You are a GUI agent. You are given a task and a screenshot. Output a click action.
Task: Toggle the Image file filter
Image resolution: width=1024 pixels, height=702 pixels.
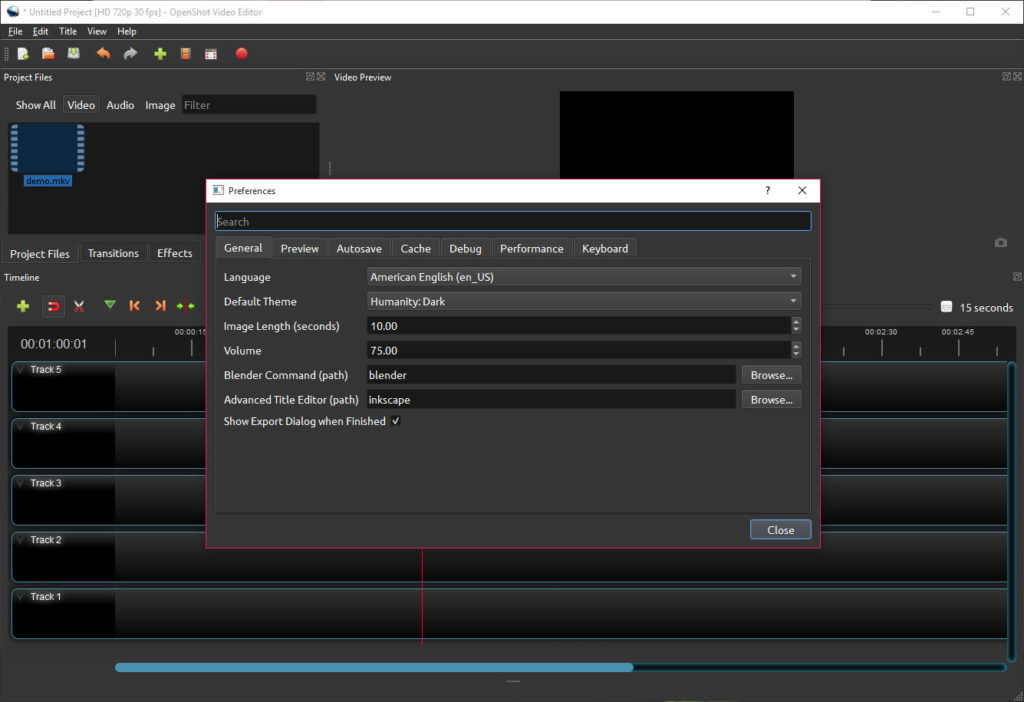click(x=160, y=105)
